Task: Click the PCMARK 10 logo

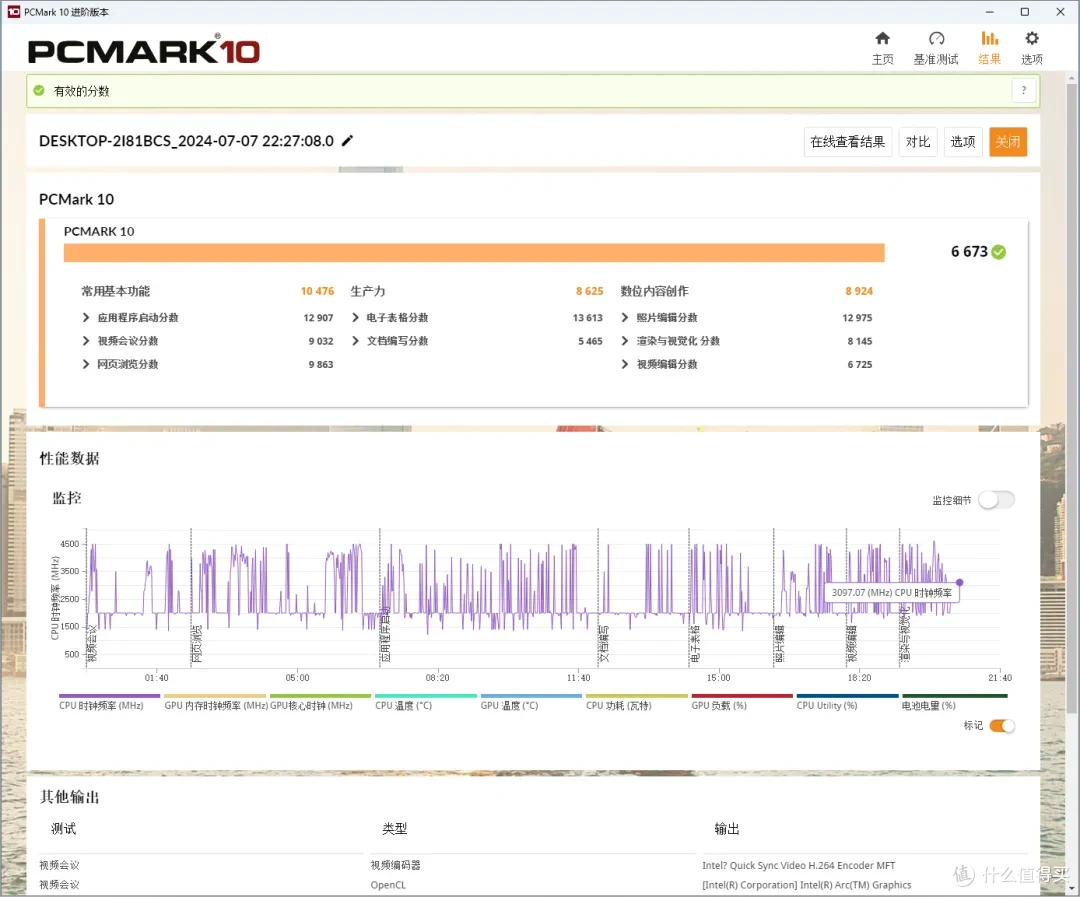Action: coord(144,50)
